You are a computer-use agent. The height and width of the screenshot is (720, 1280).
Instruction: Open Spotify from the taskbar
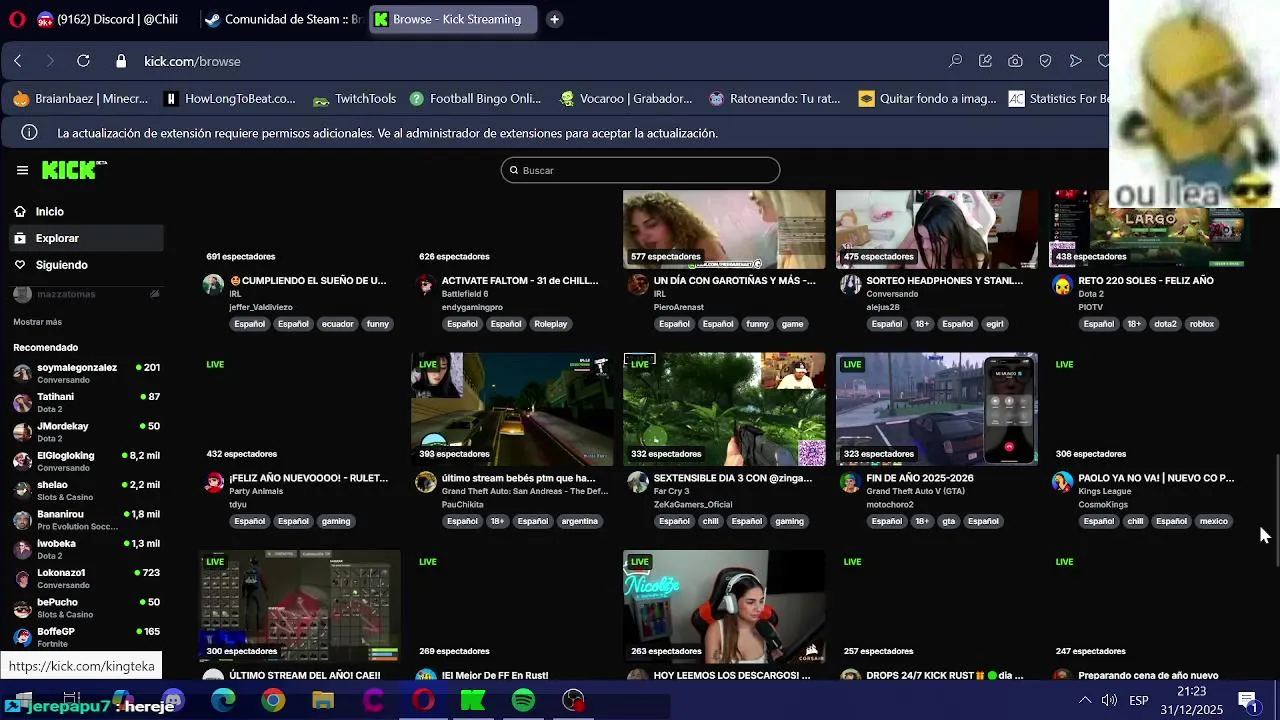[523, 701]
